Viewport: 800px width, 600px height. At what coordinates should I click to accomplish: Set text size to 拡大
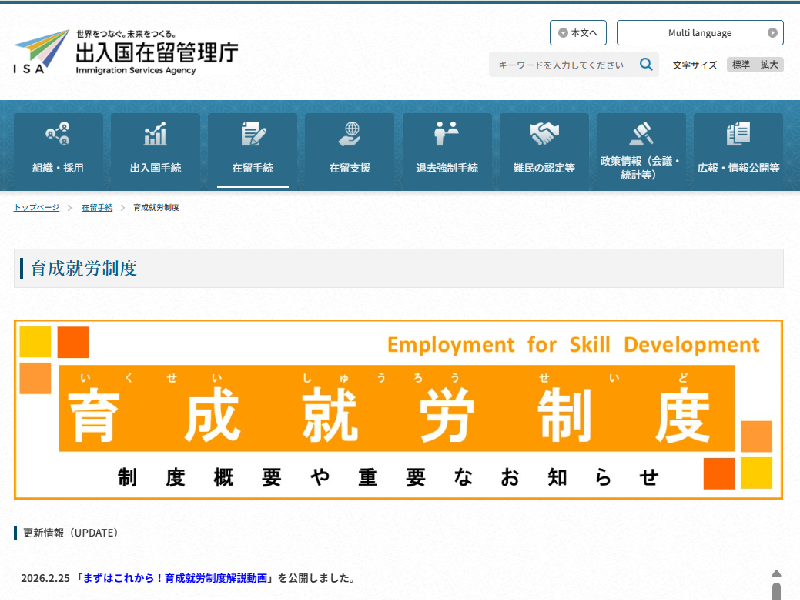pyautogui.click(x=769, y=65)
